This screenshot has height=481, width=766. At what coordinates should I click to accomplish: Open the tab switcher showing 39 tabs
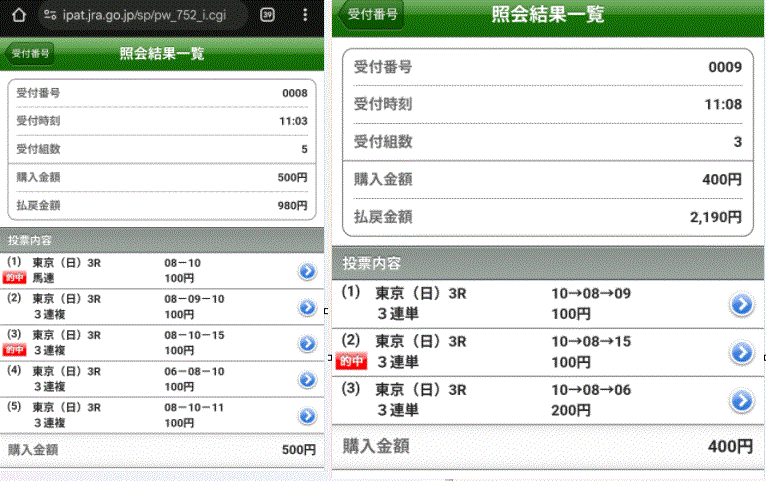pyautogui.click(x=267, y=15)
